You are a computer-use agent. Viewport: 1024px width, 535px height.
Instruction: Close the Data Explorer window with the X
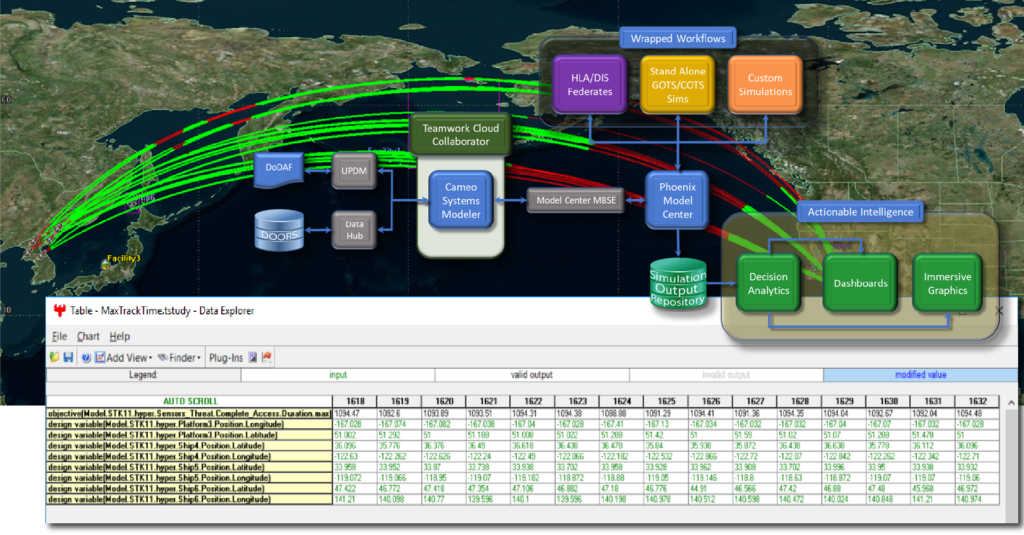coord(999,311)
